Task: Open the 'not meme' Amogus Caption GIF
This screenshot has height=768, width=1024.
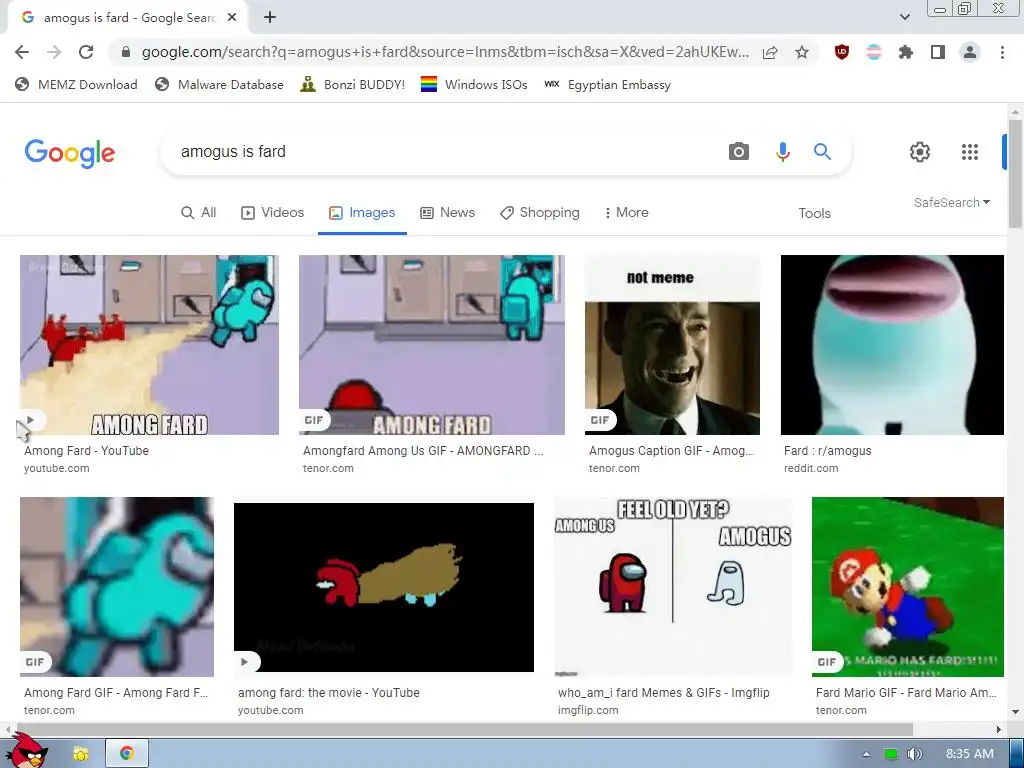Action: point(672,345)
